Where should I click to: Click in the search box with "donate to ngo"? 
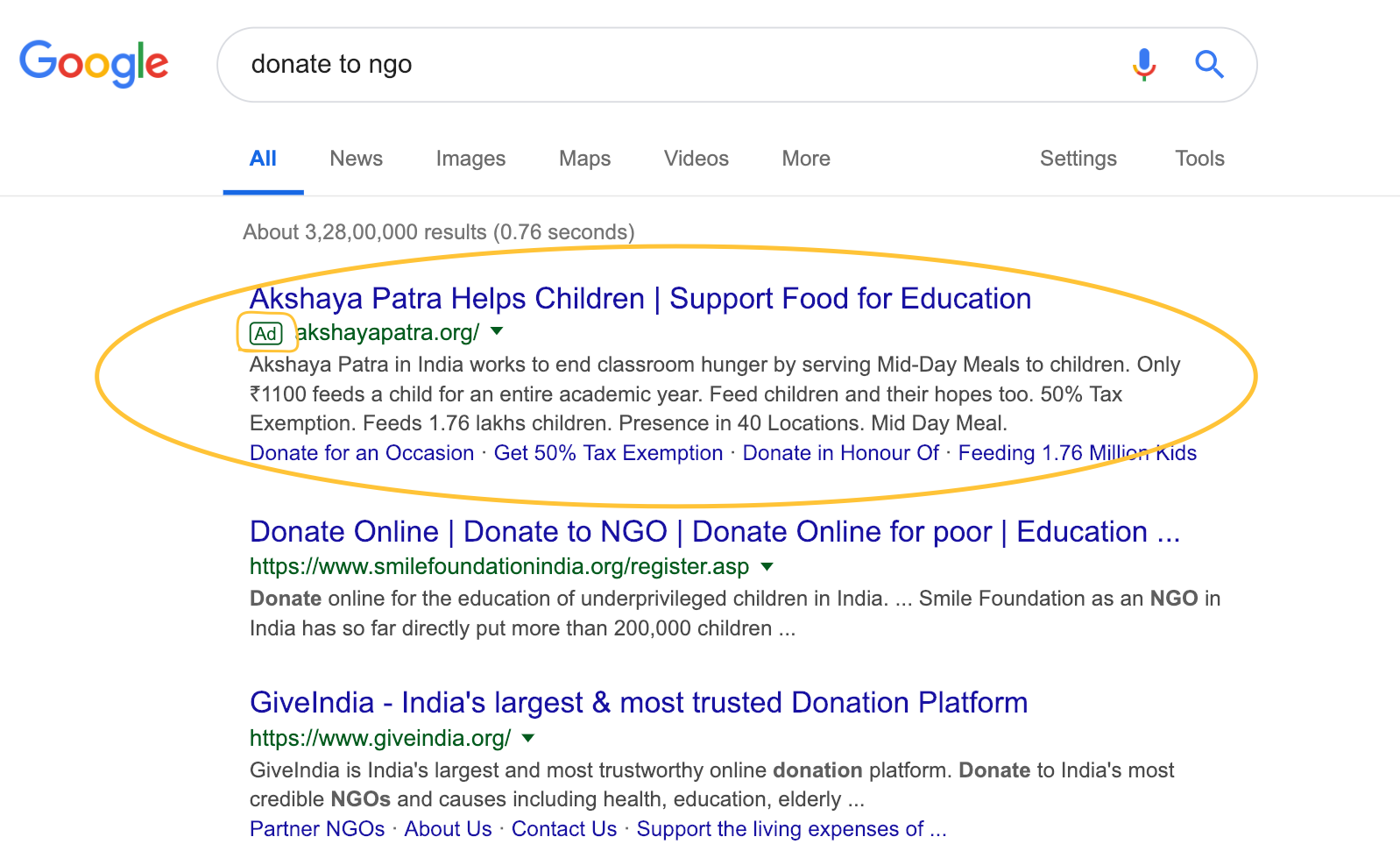[x=666, y=64]
